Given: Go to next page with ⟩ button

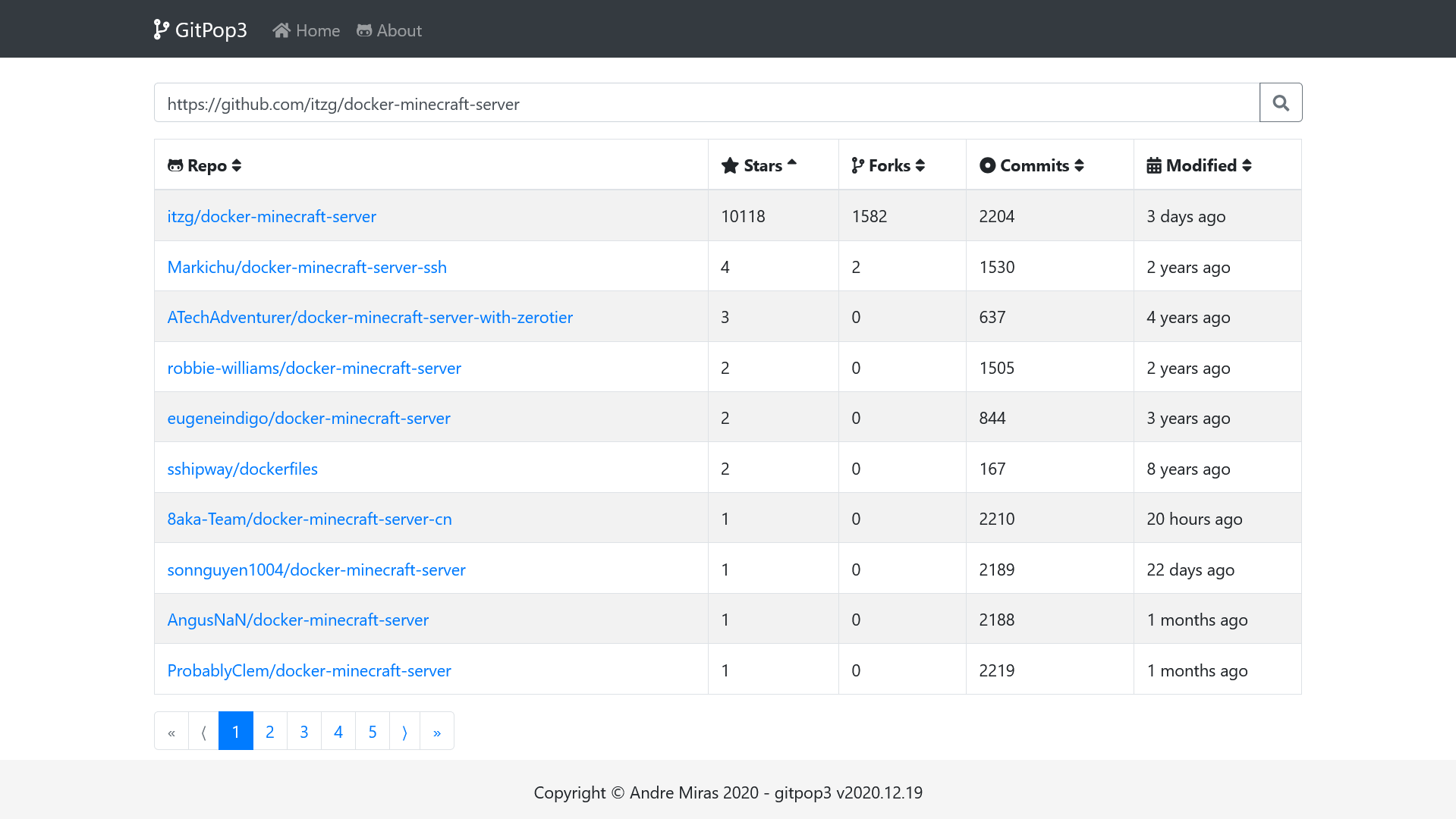Looking at the screenshot, I should 404,731.
